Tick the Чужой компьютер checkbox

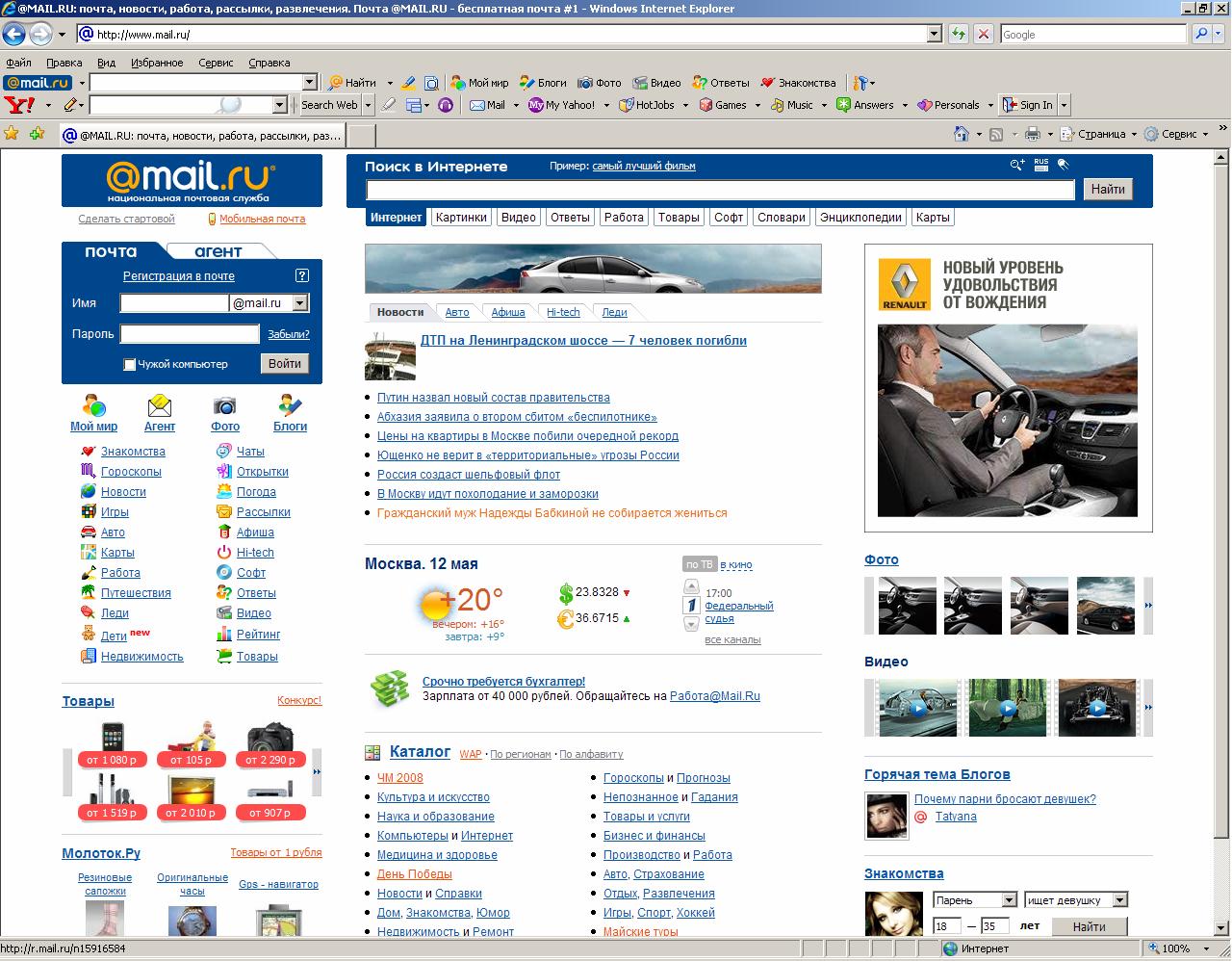129,365
